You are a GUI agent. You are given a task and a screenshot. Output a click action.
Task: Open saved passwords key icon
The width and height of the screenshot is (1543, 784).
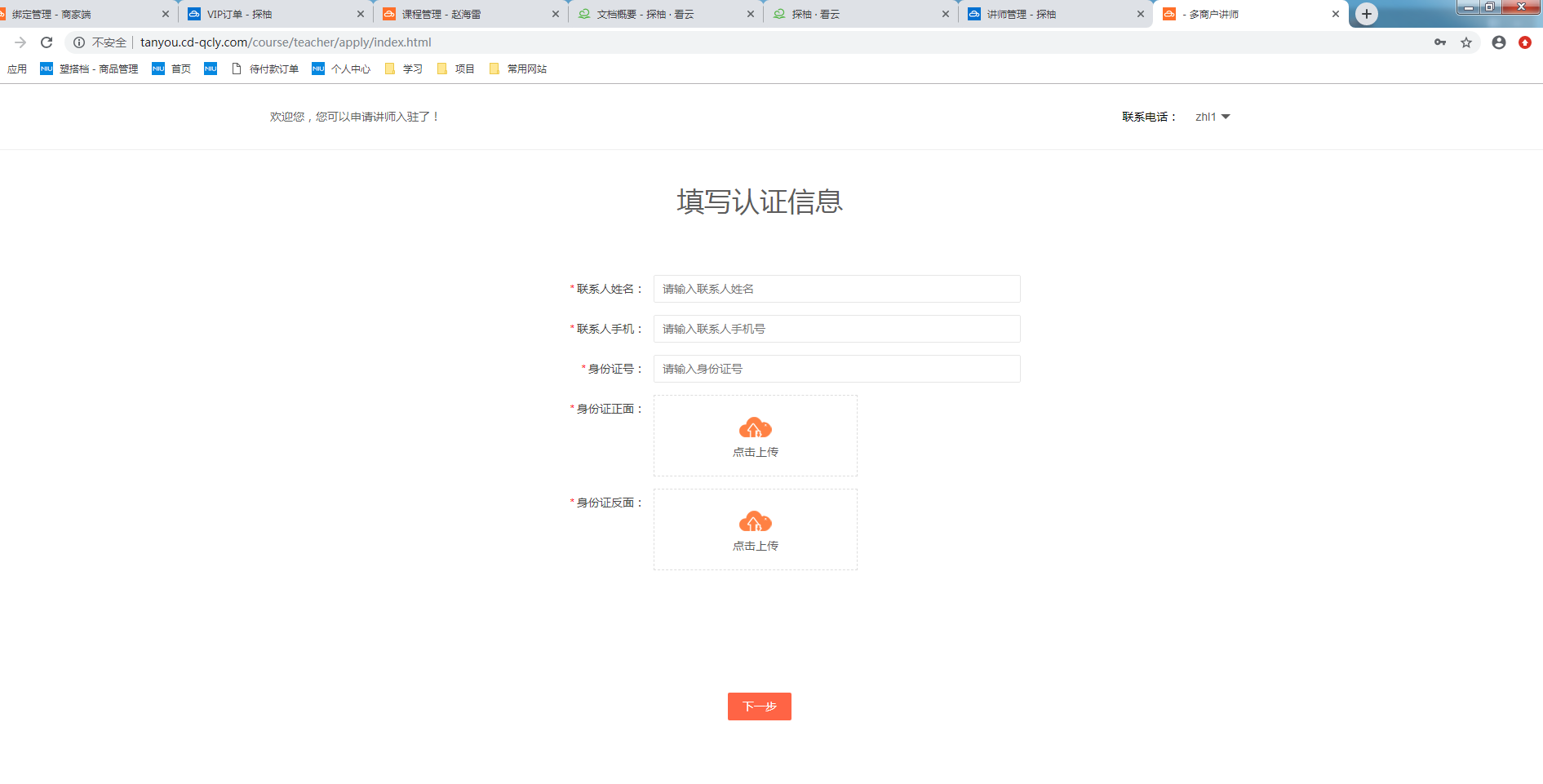coord(1440,42)
